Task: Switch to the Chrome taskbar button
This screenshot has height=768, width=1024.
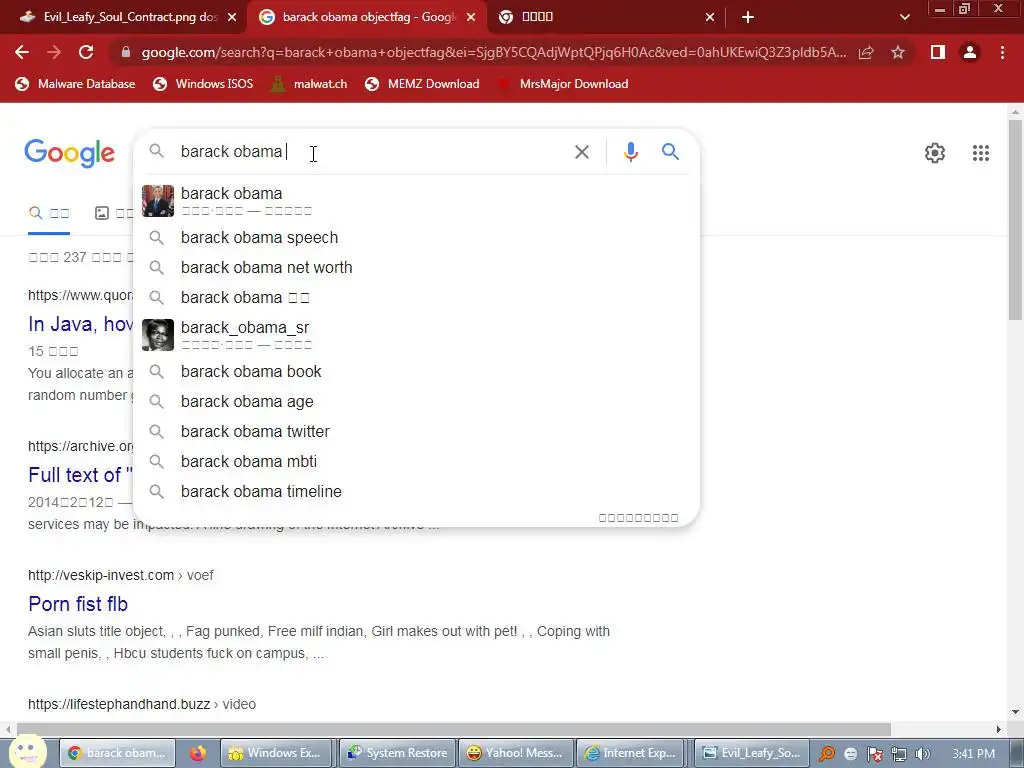Action: click(118, 753)
